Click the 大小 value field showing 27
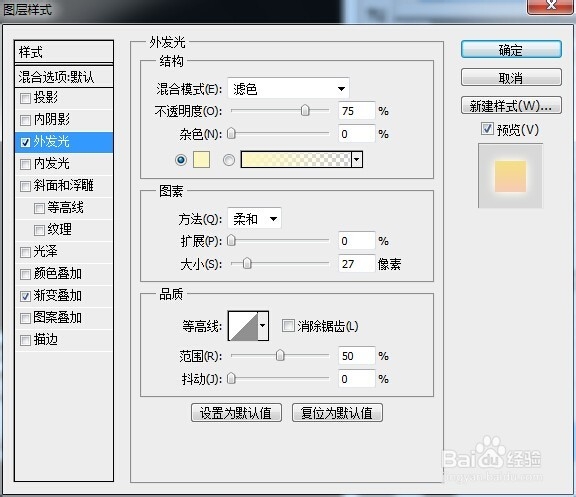Screen dimensions: 576x497 (356, 264)
